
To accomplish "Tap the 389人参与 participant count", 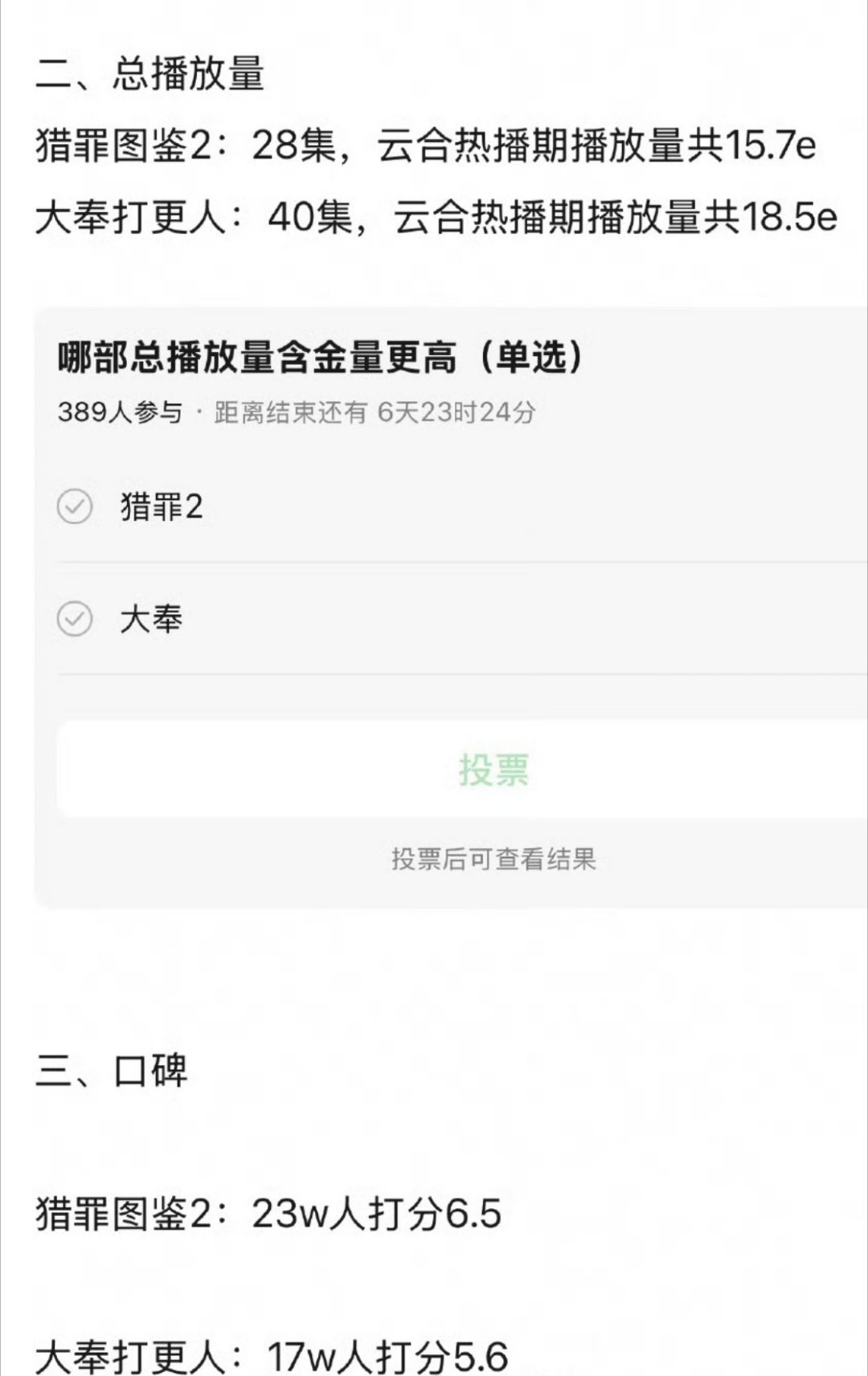I will (121, 412).
